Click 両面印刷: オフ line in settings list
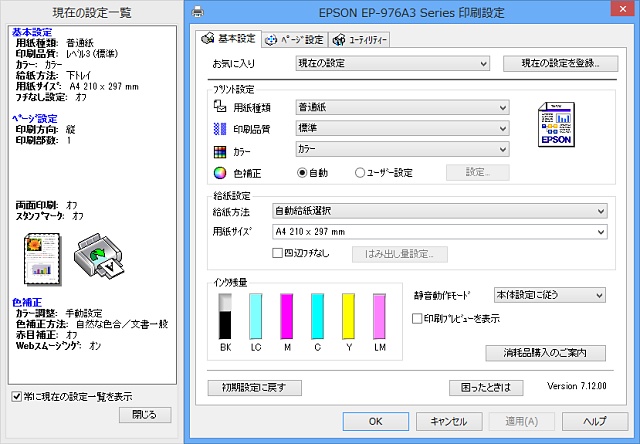640x444 pixels. click(x=46, y=205)
